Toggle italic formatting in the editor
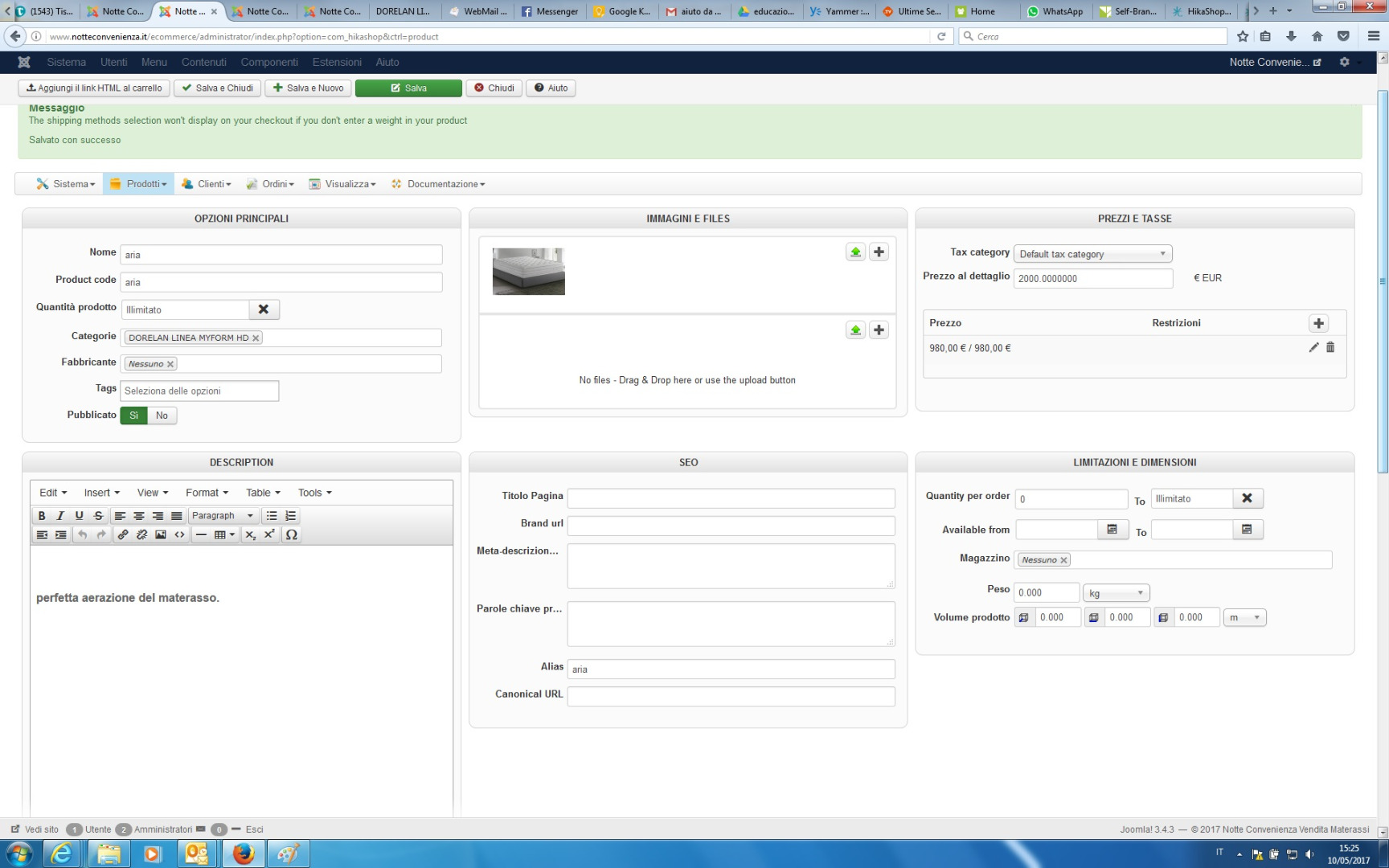This screenshot has height=868, width=1389. (x=60, y=516)
